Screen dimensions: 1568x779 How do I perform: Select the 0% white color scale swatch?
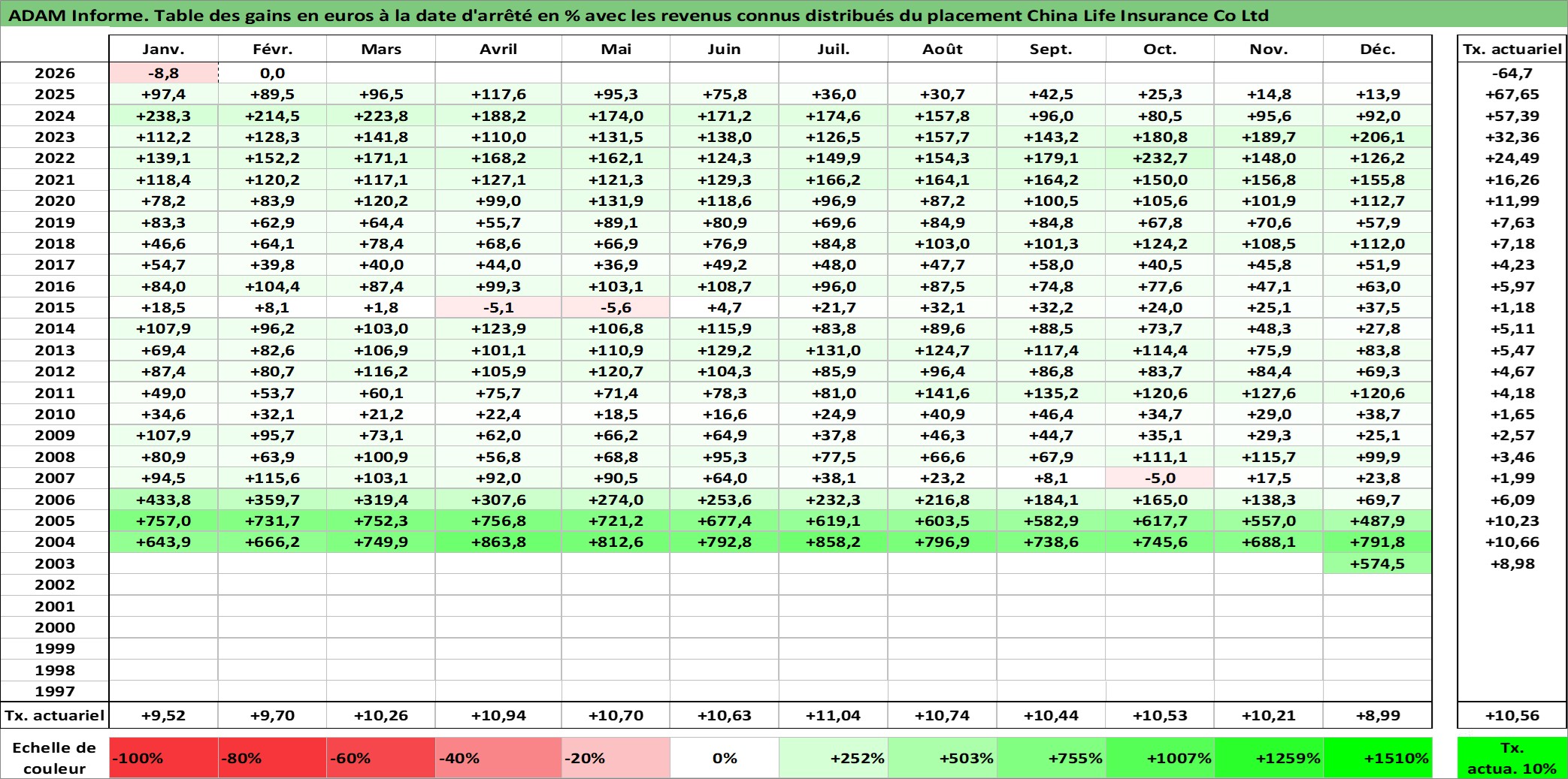725,758
